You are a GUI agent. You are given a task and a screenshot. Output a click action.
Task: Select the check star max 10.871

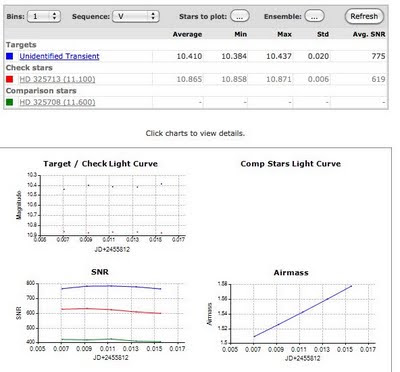coord(279,79)
